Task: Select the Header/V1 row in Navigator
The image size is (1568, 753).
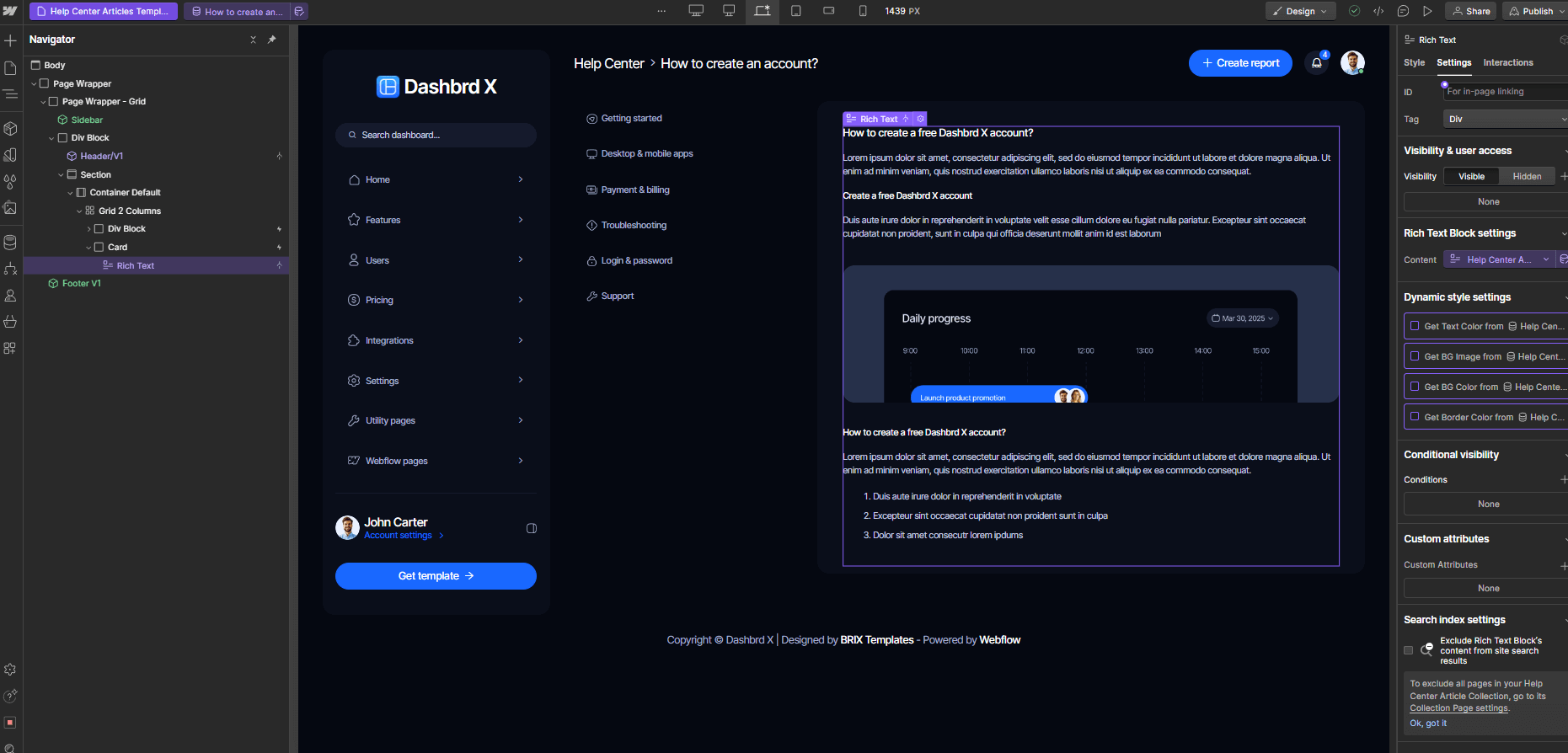Action: [156, 156]
